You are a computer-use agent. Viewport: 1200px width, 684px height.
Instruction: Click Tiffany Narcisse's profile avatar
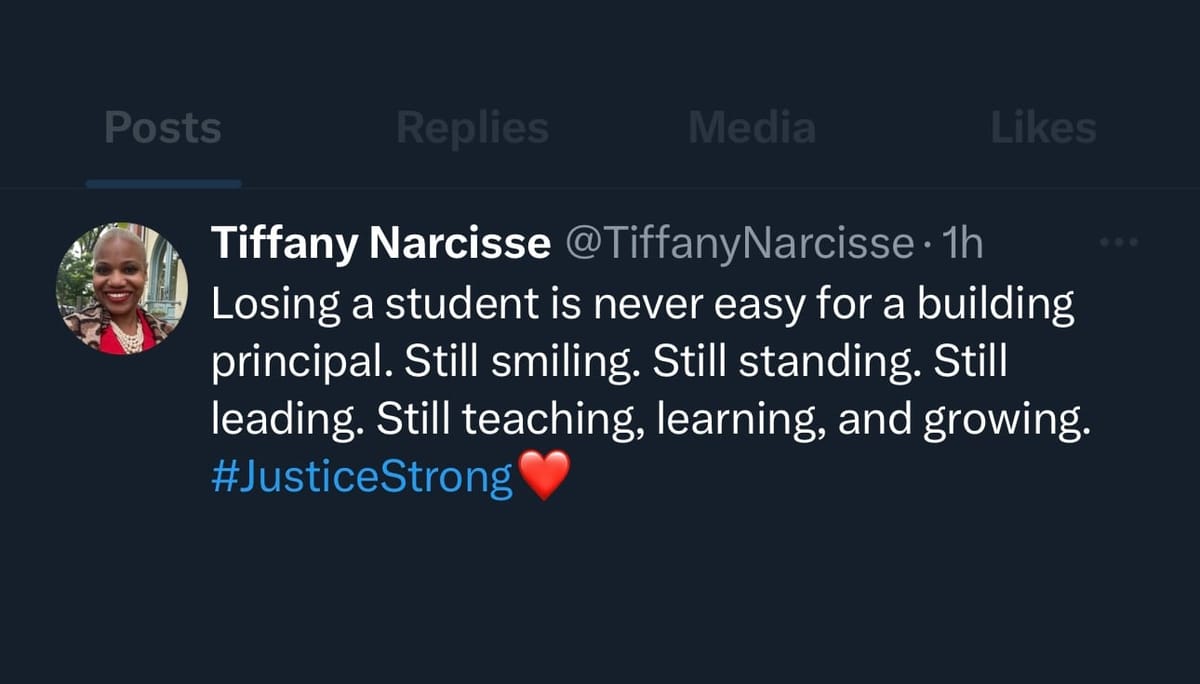[x=121, y=288]
